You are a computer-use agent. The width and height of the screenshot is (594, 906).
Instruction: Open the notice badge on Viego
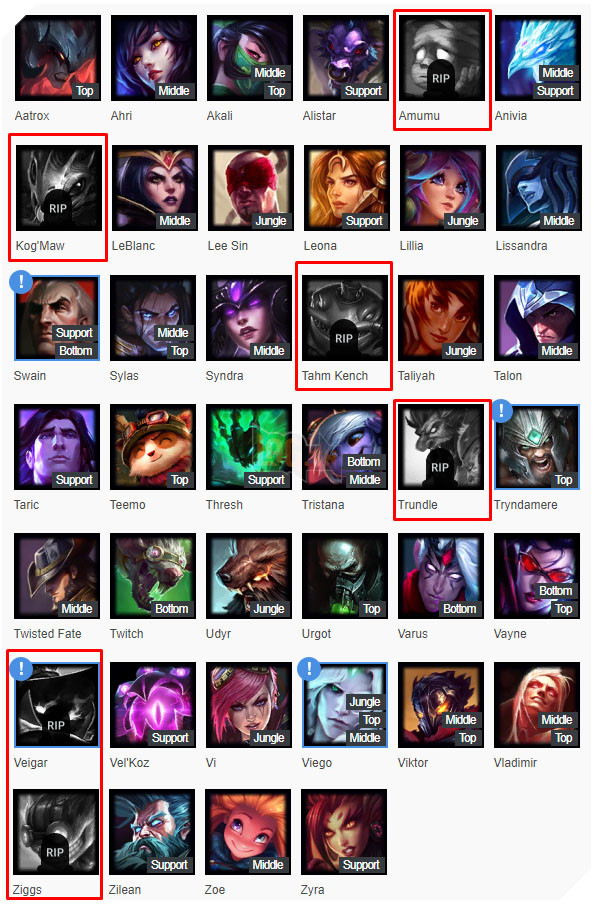coord(309,669)
